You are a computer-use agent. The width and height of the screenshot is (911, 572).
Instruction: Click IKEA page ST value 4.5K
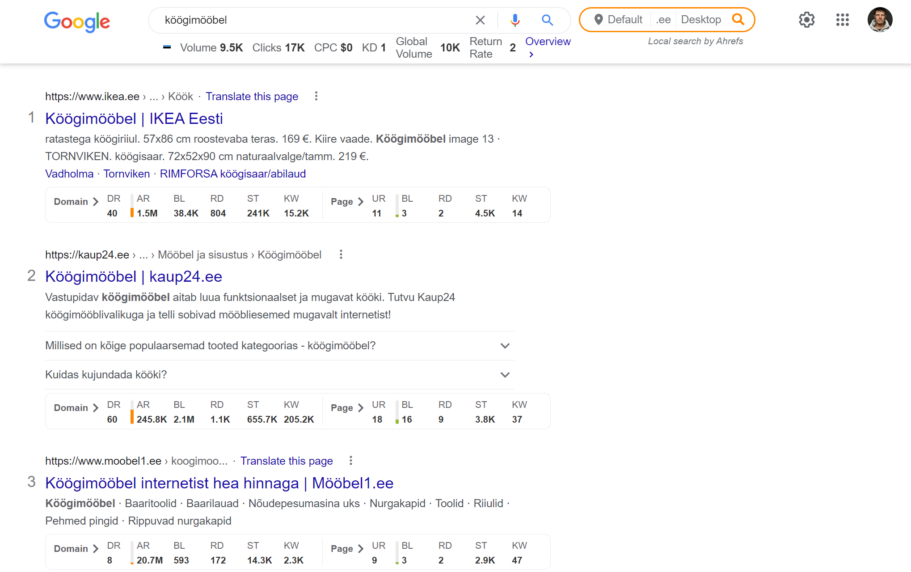coord(485,214)
